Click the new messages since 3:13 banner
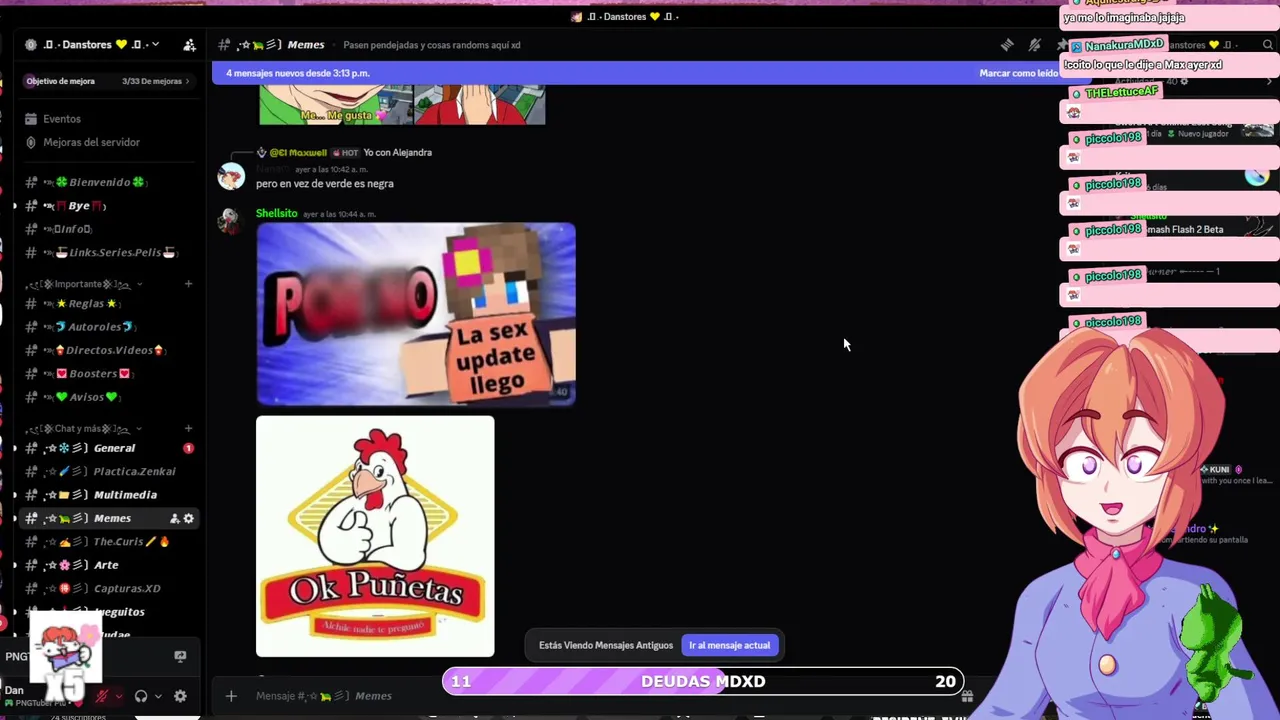 (x=297, y=73)
